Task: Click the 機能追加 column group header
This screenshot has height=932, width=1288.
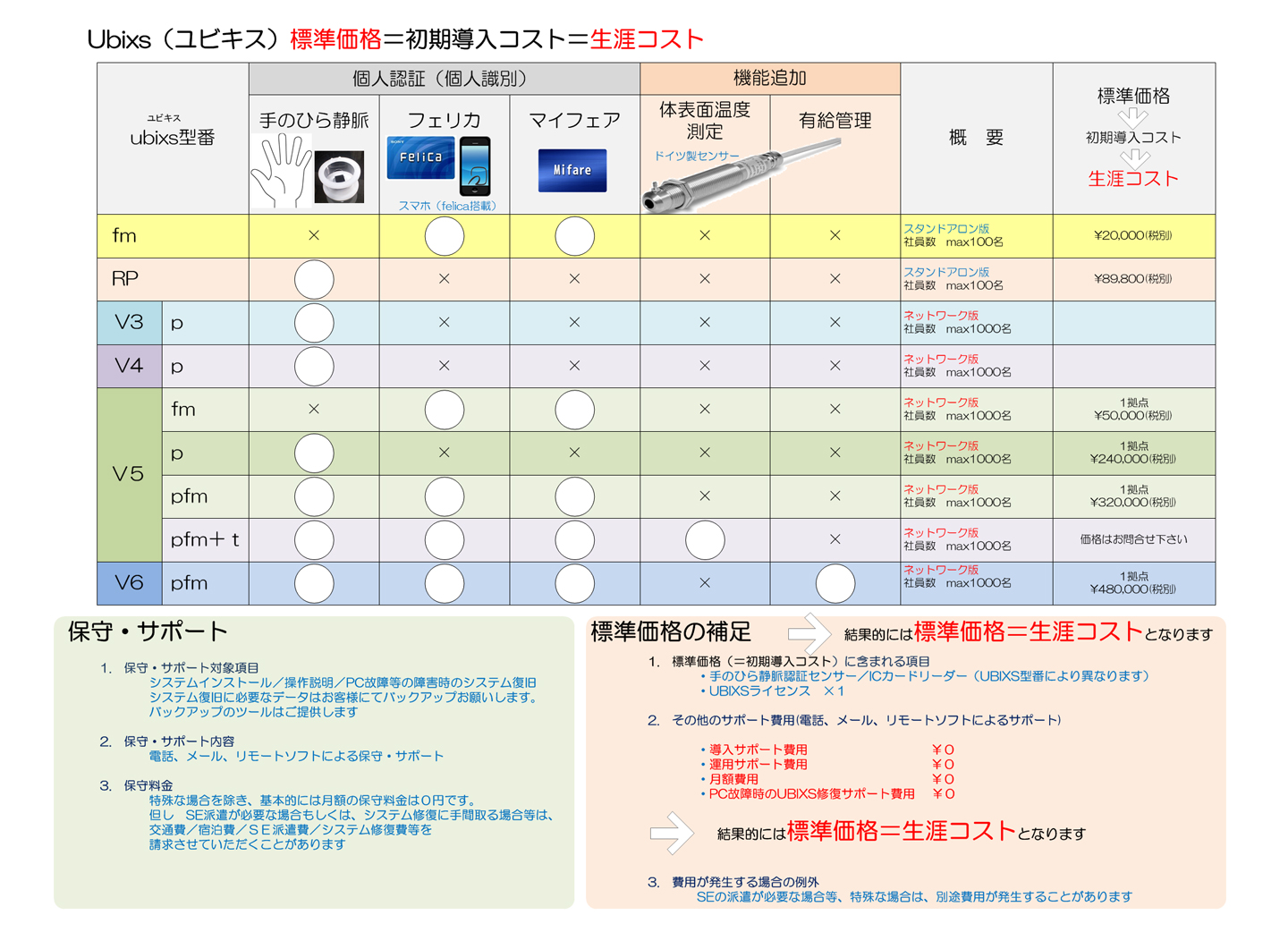Action: coord(769,79)
